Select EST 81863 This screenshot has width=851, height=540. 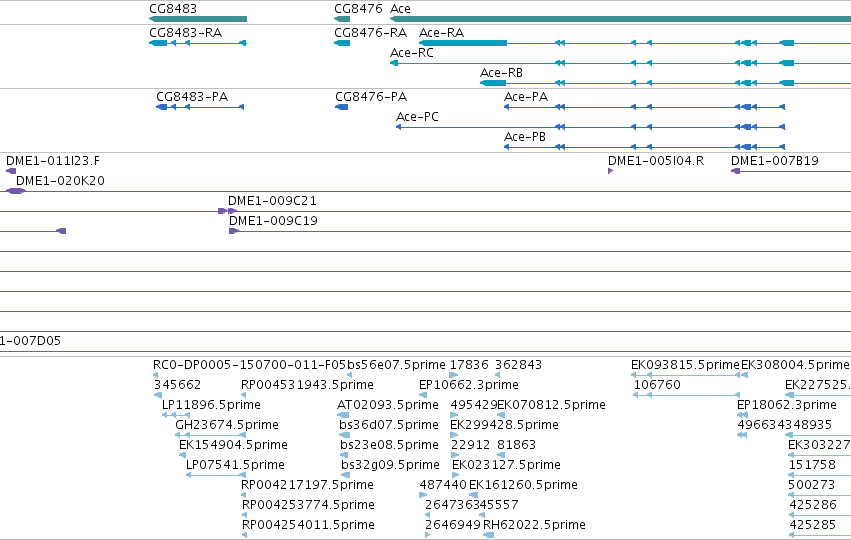516,445
